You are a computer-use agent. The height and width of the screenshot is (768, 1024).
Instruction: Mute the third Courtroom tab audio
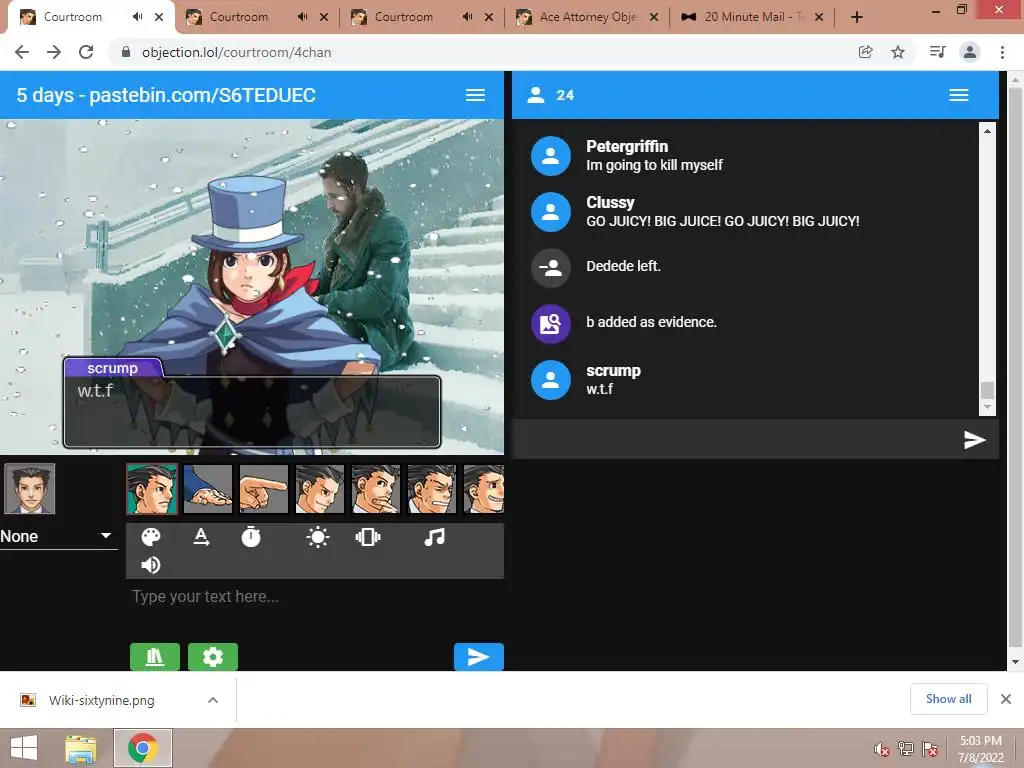pyautogui.click(x=468, y=17)
